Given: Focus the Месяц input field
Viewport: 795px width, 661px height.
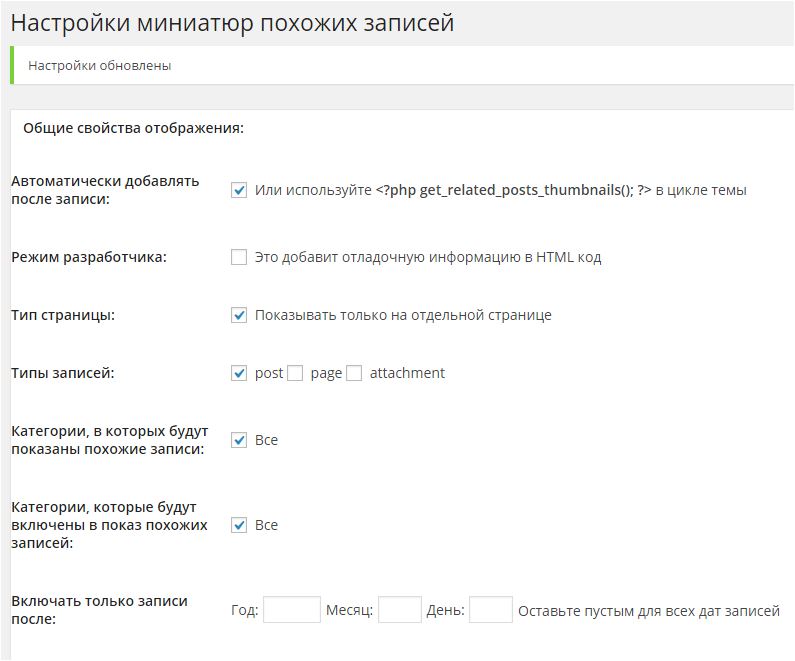Looking at the screenshot, I should [x=400, y=610].
